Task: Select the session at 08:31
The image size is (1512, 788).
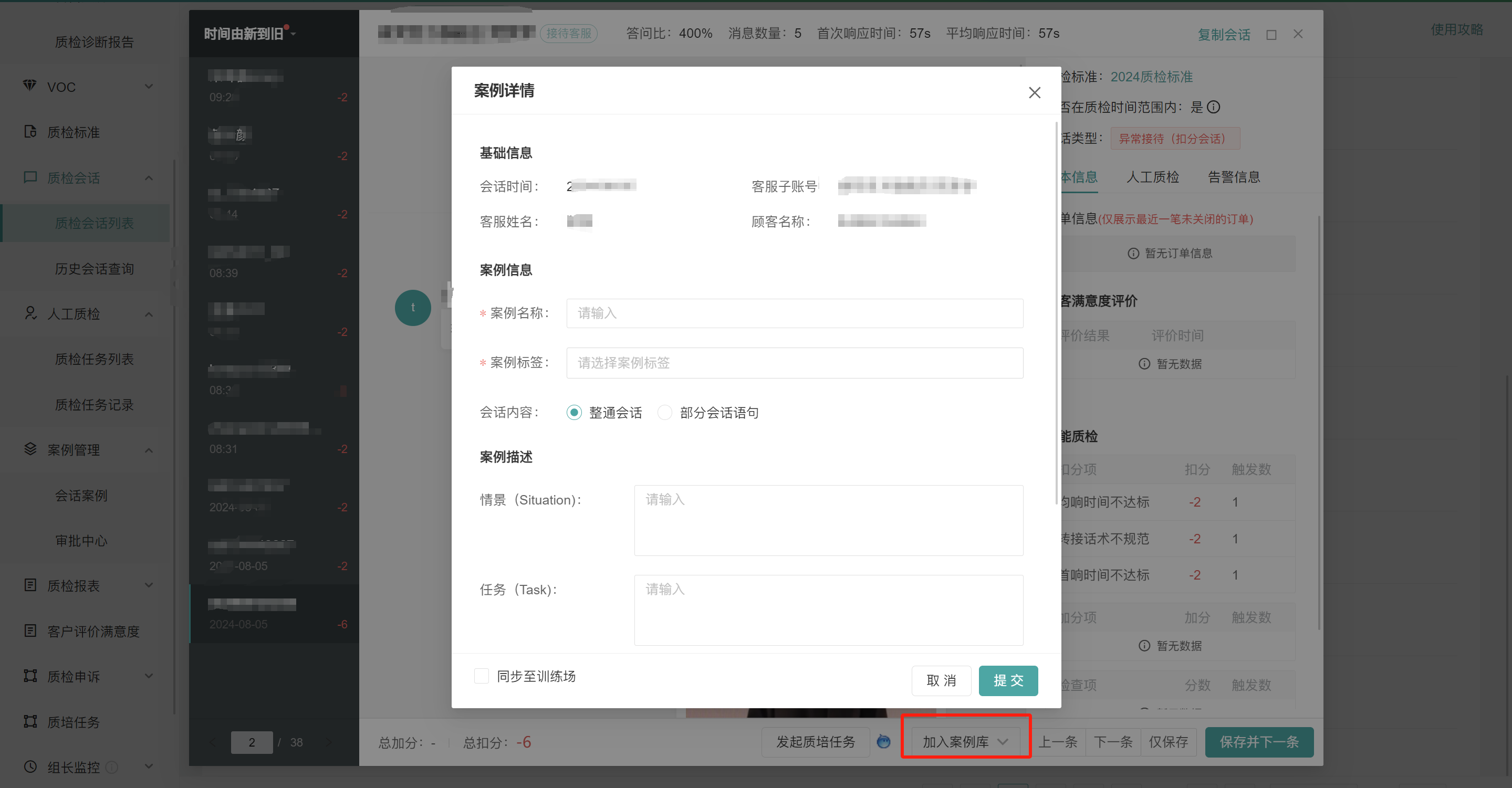Action: click(274, 438)
